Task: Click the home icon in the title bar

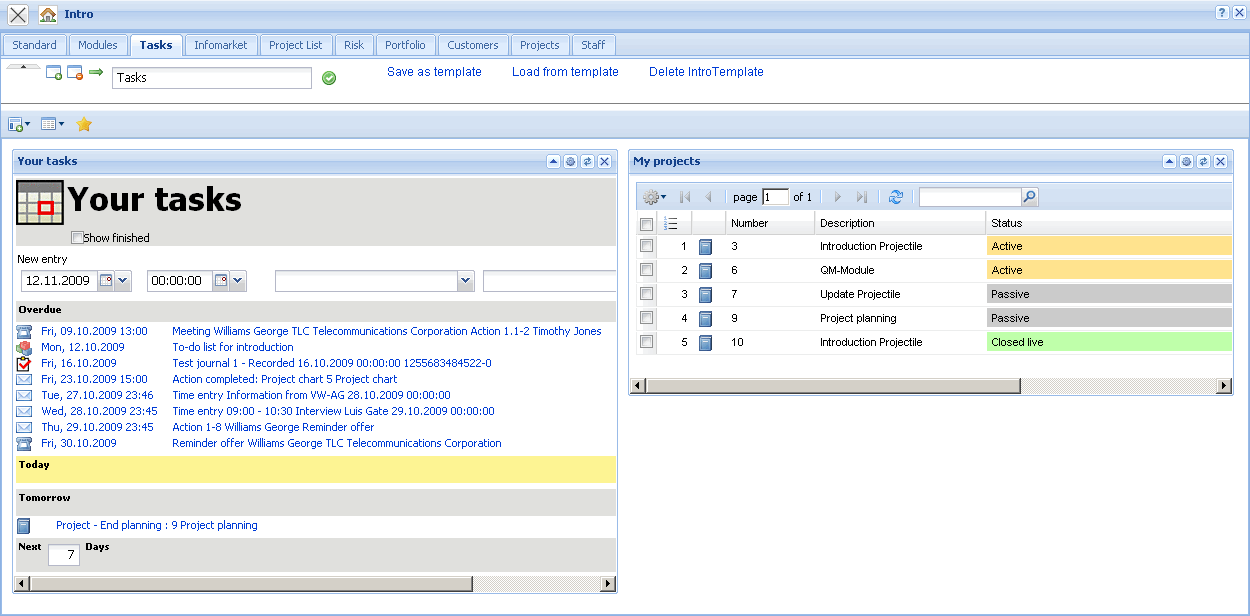Action: pos(47,14)
